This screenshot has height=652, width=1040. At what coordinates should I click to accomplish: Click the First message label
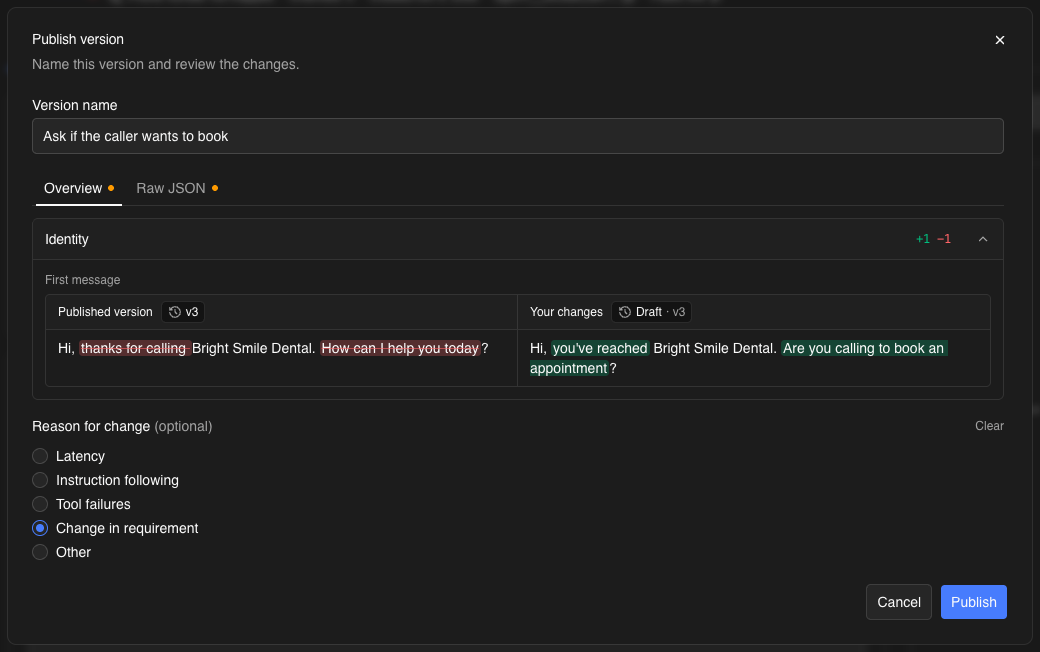pyautogui.click(x=83, y=280)
